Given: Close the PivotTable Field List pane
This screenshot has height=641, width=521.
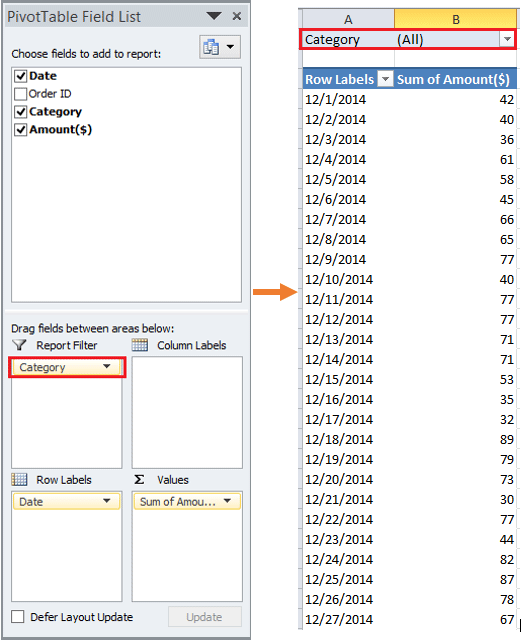Looking at the screenshot, I should click(236, 16).
